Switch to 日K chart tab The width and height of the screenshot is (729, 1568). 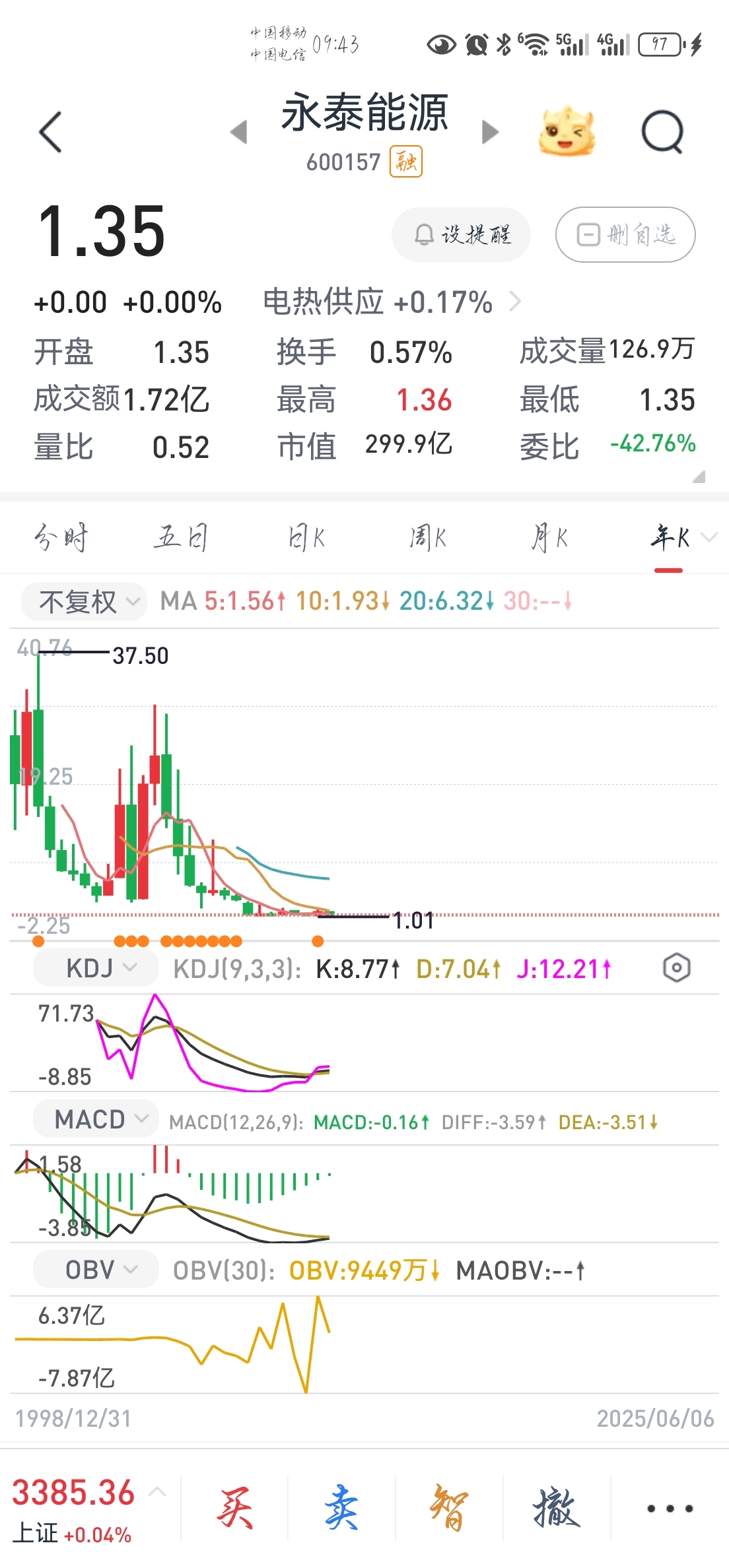pos(306,538)
